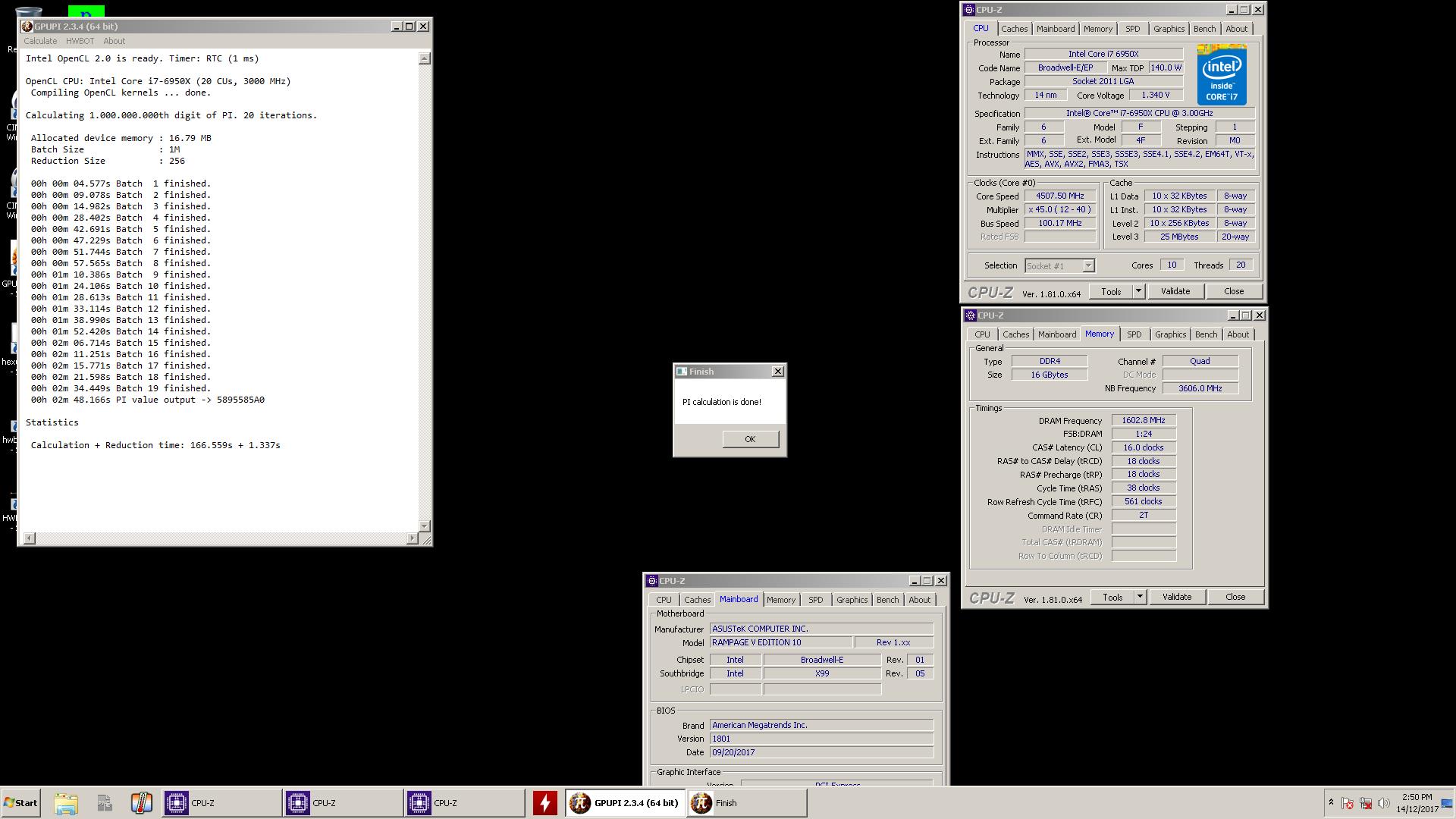Switch to Caches tab in Mainboard CPU-Z window
This screenshot has height=819, width=1456.
point(697,600)
